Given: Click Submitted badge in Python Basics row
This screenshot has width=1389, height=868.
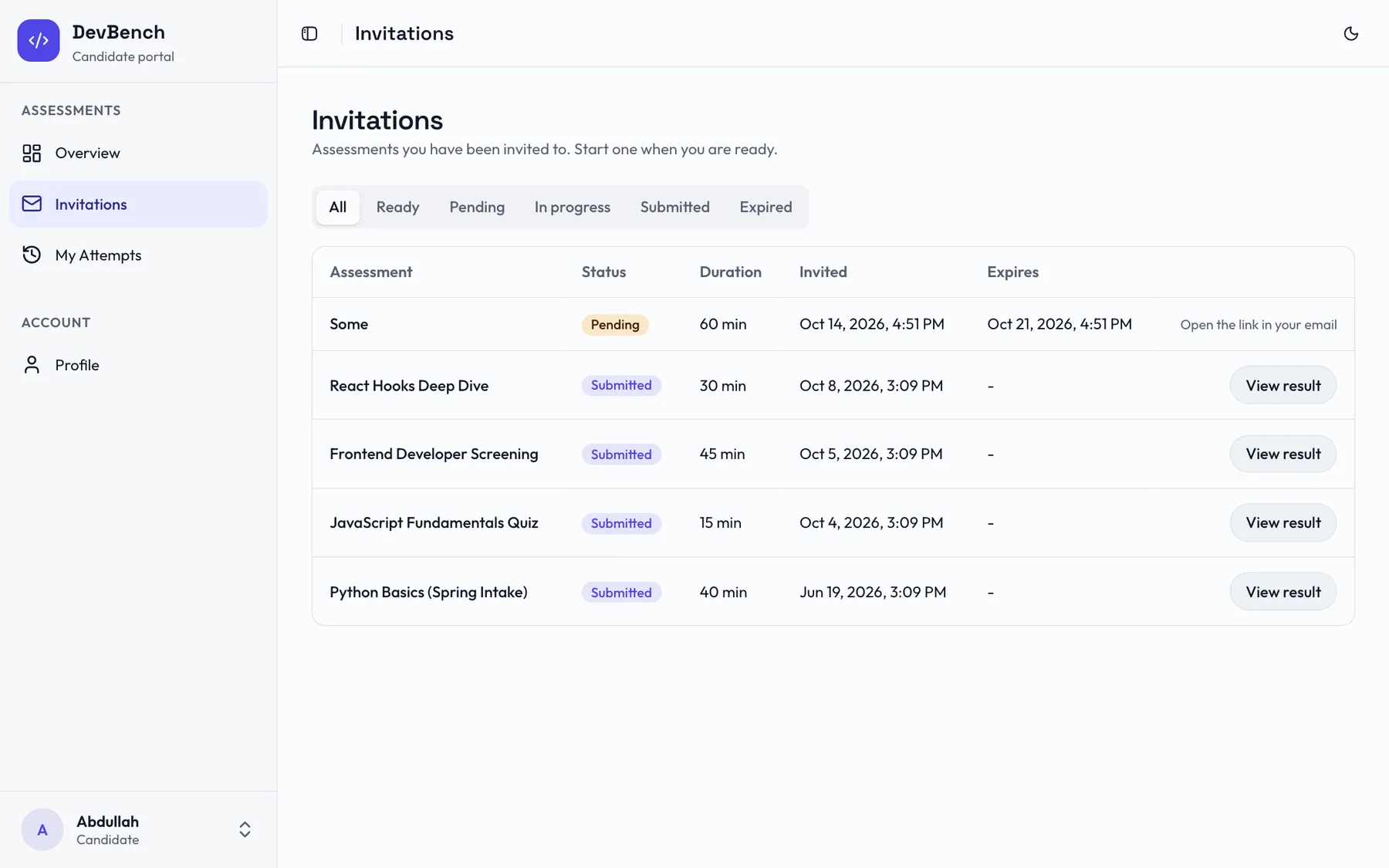Looking at the screenshot, I should pyautogui.click(x=621, y=593).
